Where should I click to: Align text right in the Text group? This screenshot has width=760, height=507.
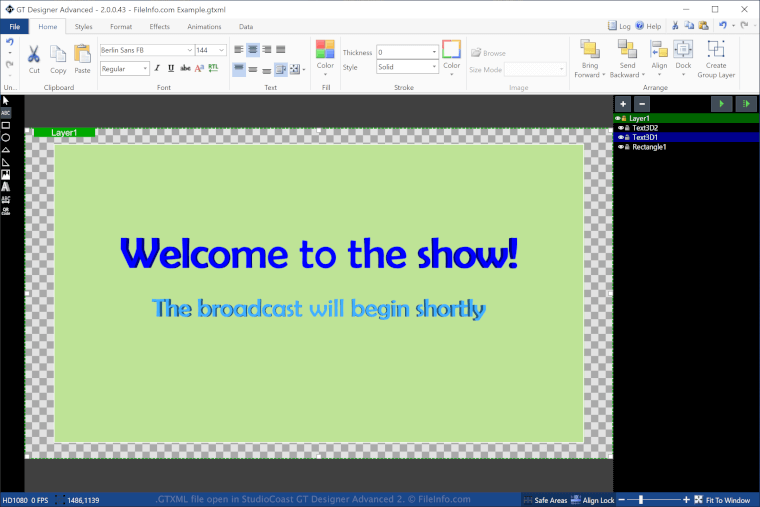pos(267,49)
